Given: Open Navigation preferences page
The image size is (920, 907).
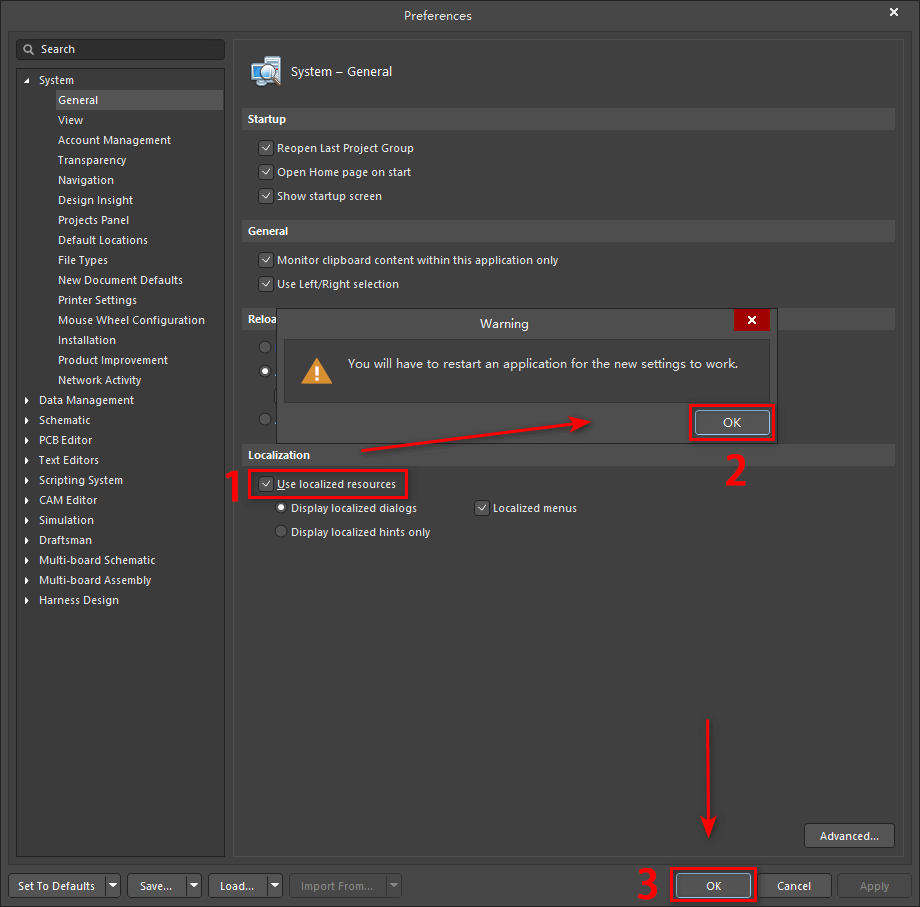Looking at the screenshot, I should [x=86, y=180].
